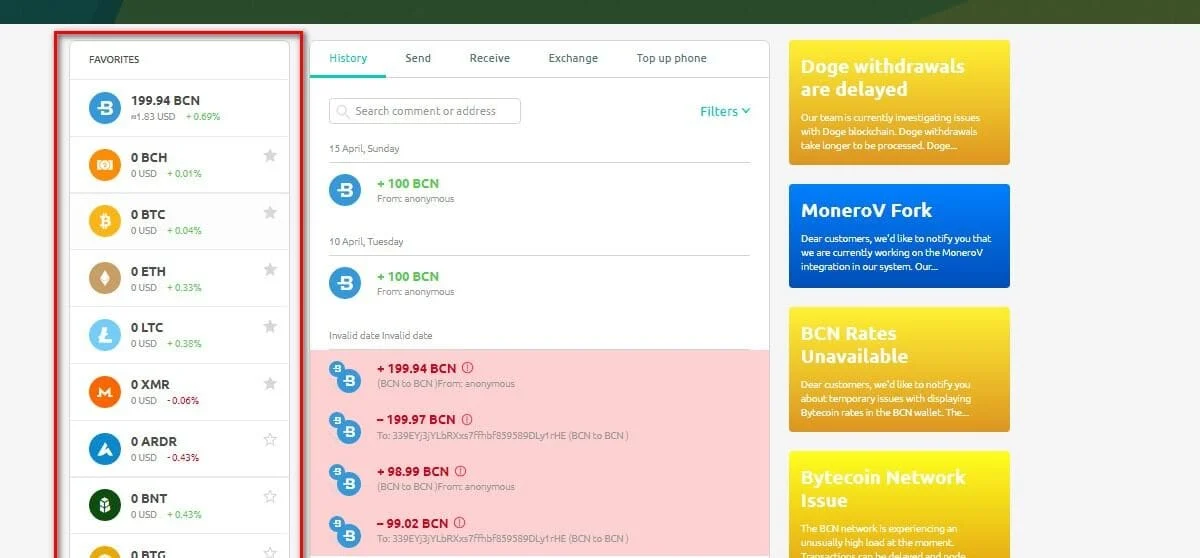The height and width of the screenshot is (558, 1200).
Task: Select the 0 LTC wallet row
Action: pos(180,335)
